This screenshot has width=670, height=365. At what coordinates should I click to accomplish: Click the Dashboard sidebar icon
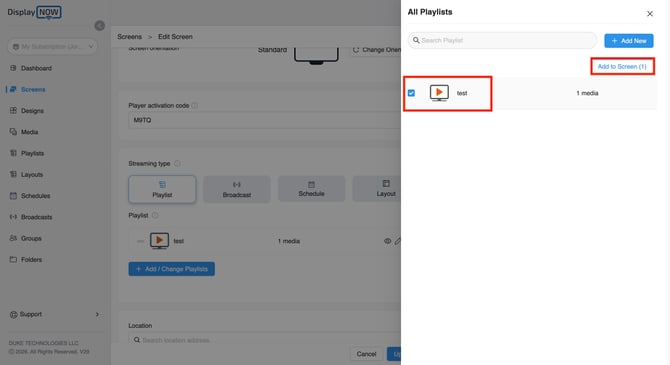[x=13, y=68]
